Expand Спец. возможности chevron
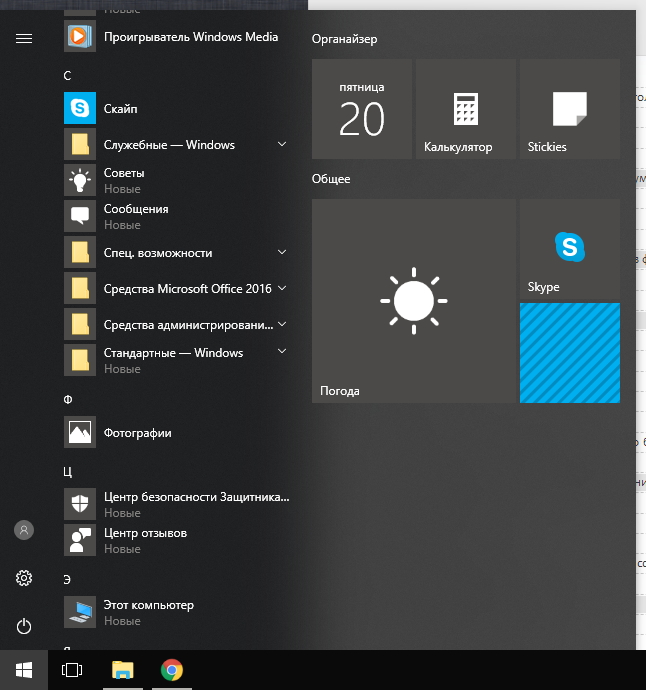 click(x=282, y=252)
